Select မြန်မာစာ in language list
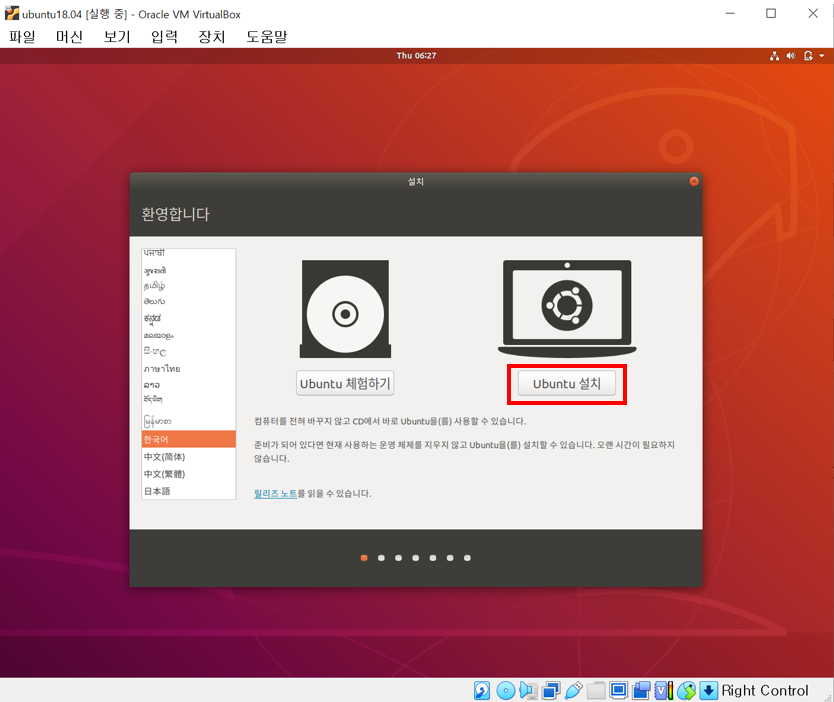834x702 pixels. tap(189, 421)
